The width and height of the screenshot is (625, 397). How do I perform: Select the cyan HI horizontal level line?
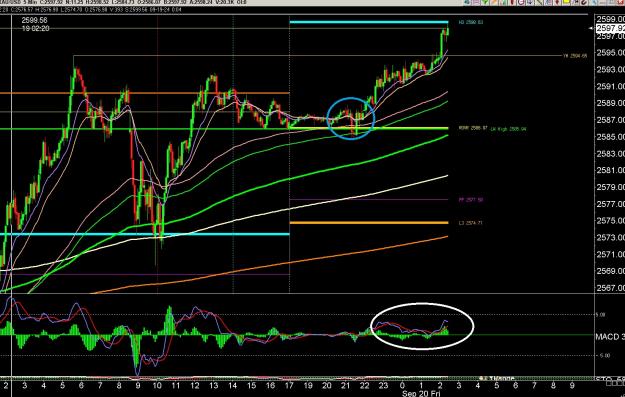point(369,22)
